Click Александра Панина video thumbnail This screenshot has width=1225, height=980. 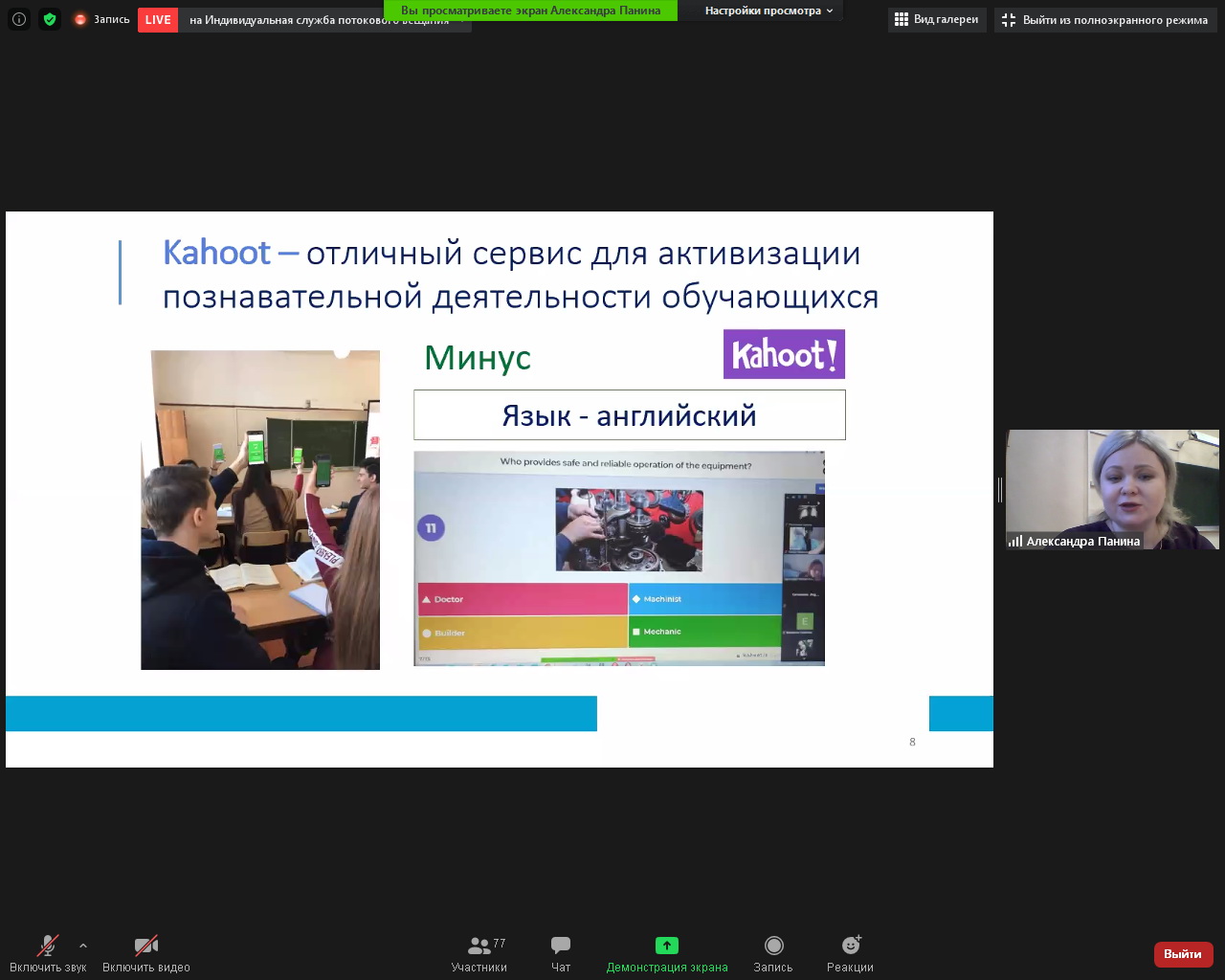pos(1112,489)
